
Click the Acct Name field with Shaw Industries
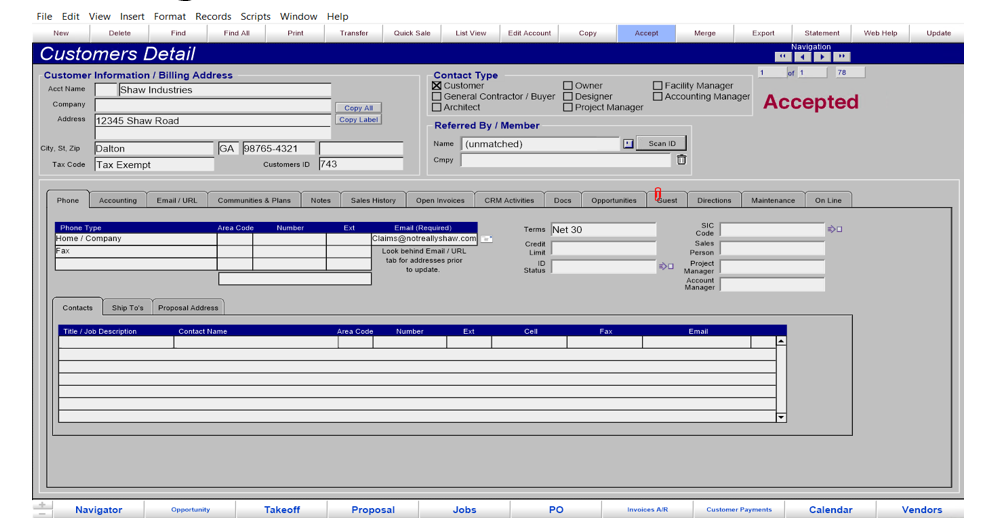pyautogui.click(x=224, y=90)
